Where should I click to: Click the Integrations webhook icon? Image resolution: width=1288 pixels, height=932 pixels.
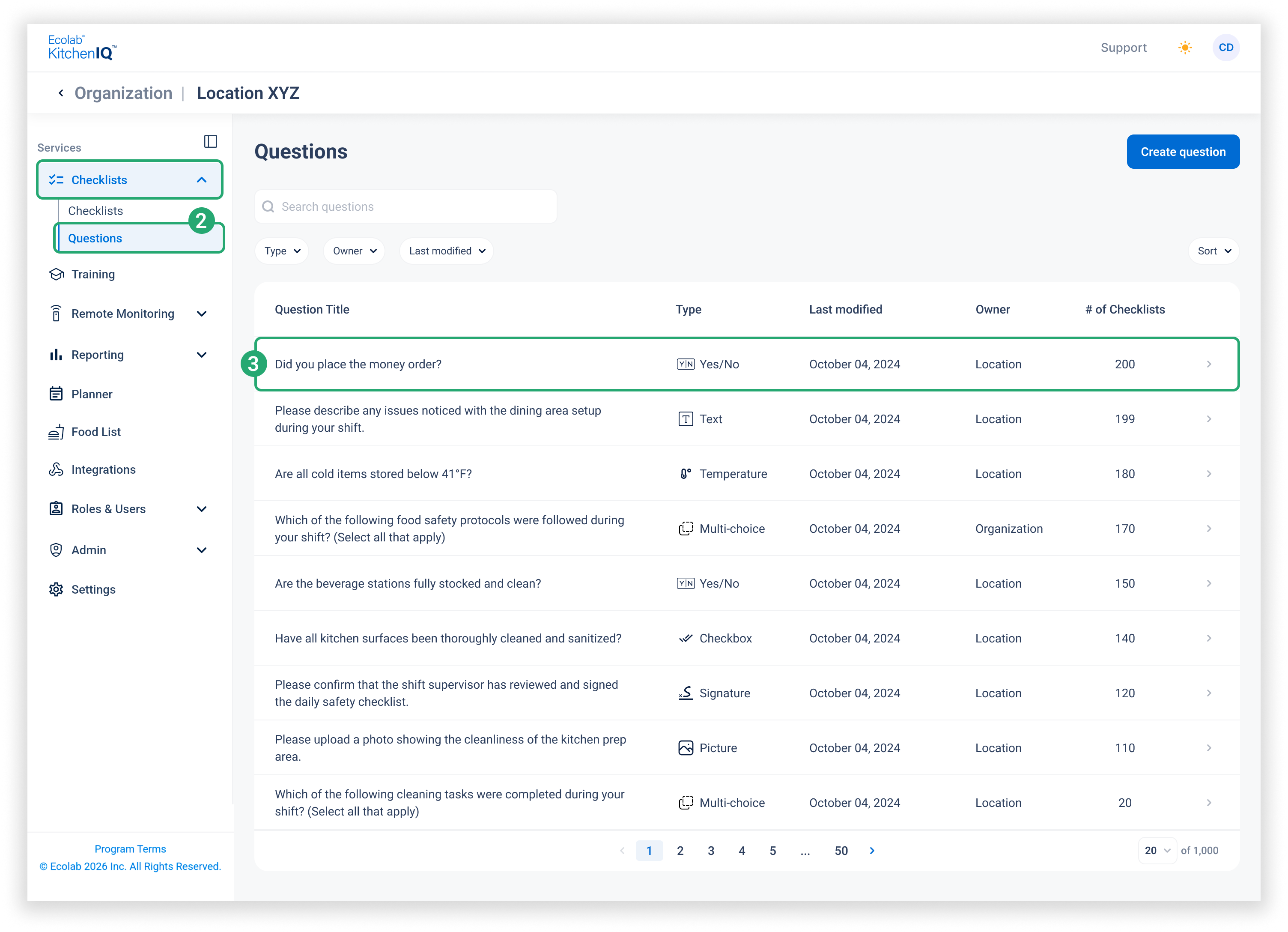coord(56,470)
